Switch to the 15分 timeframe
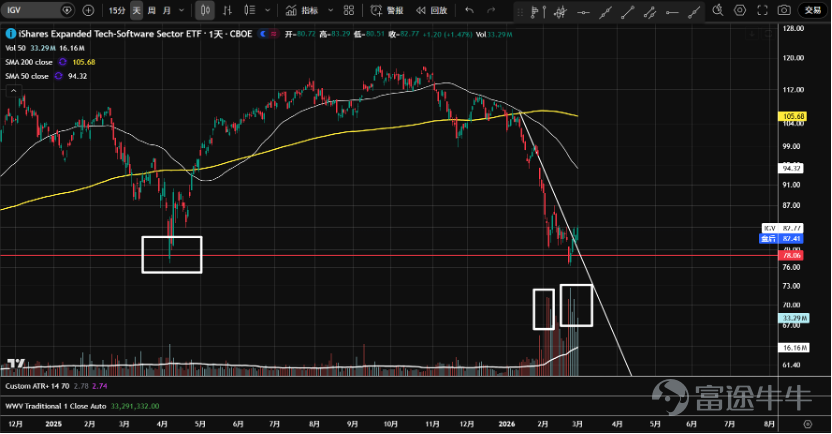 pos(117,10)
